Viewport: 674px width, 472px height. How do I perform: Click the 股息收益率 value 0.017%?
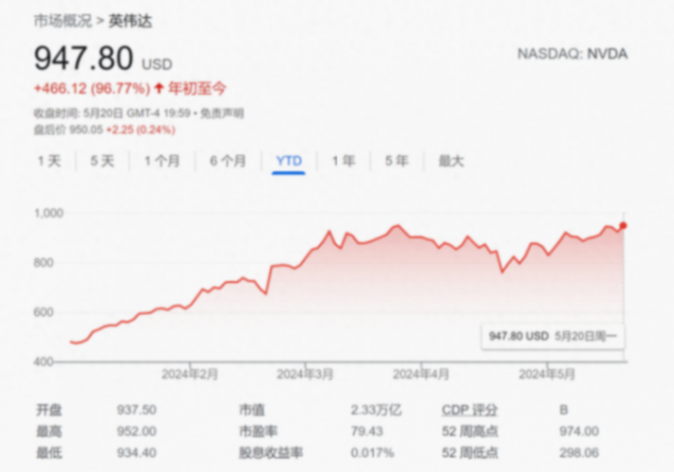click(x=372, y=453)
